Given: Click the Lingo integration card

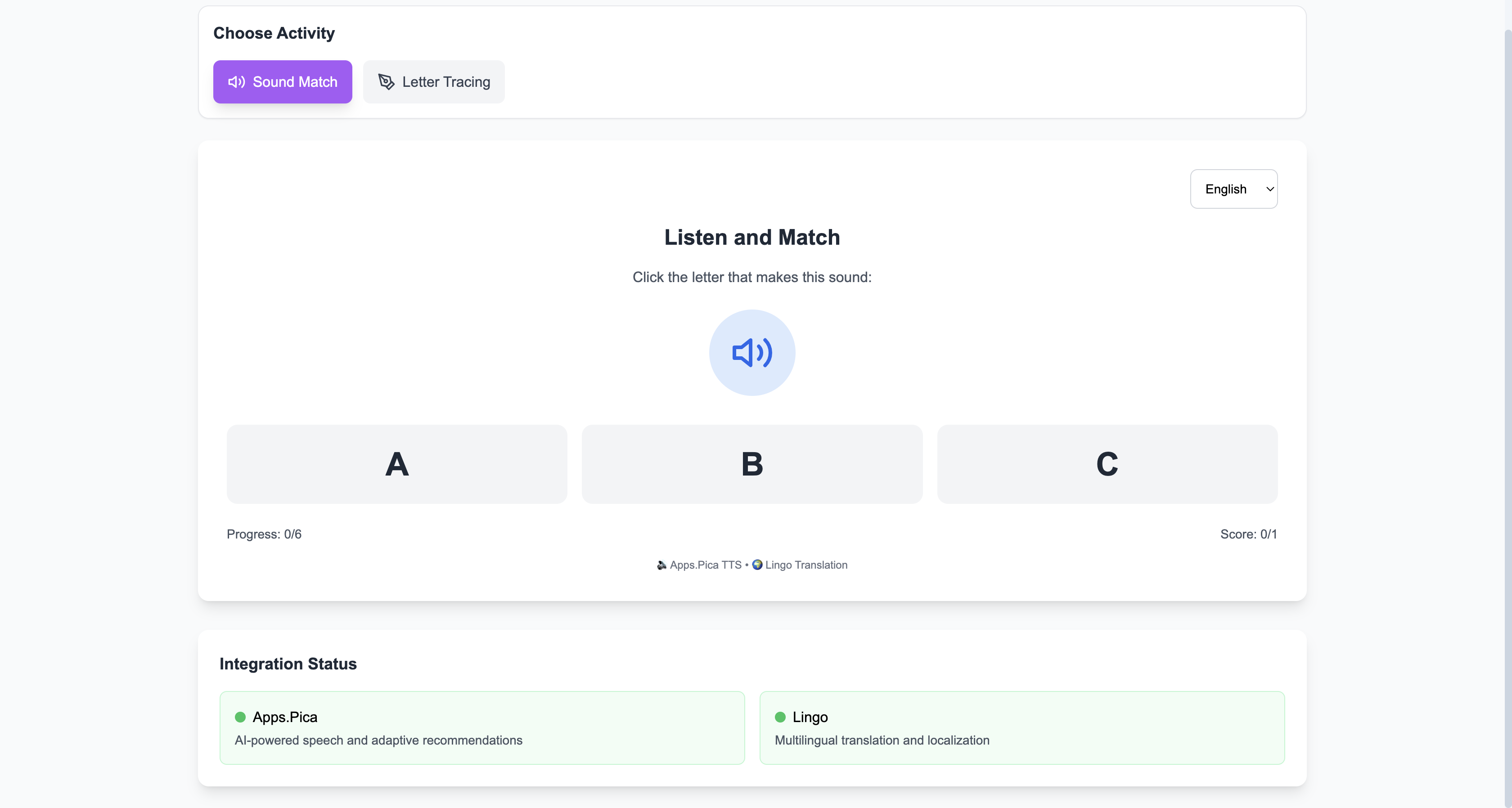Looking at the screenshot, I should 1022,727.
